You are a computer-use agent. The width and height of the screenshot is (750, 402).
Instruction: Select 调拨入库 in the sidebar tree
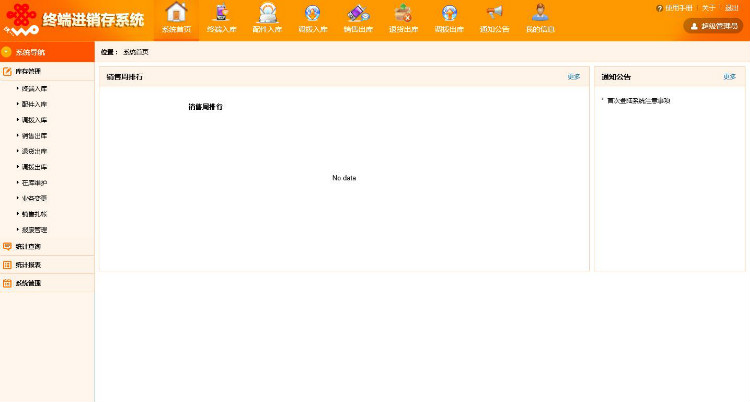tap(34, 120)
